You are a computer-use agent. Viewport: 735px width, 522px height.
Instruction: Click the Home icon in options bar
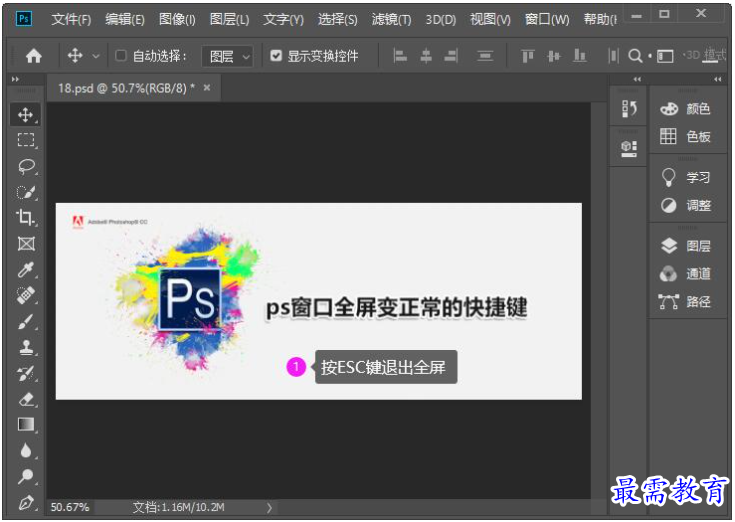(33, 56)
